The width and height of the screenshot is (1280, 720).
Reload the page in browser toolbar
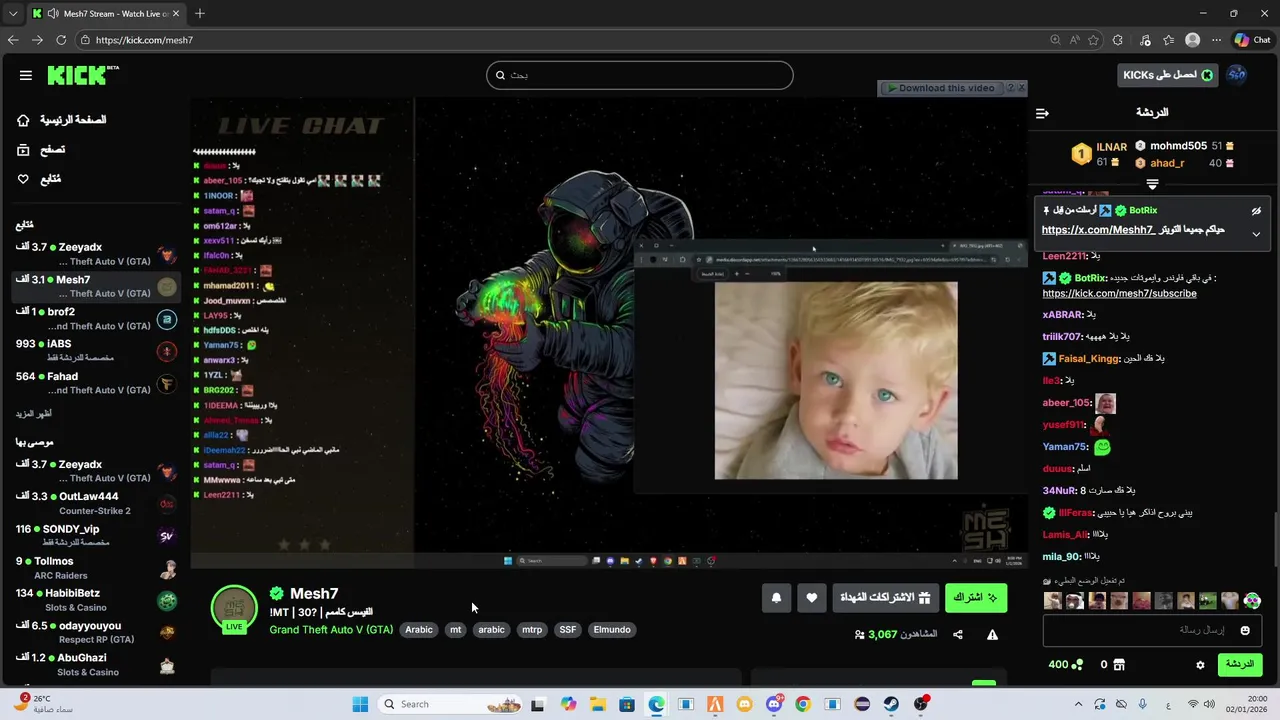pos(61,40)
